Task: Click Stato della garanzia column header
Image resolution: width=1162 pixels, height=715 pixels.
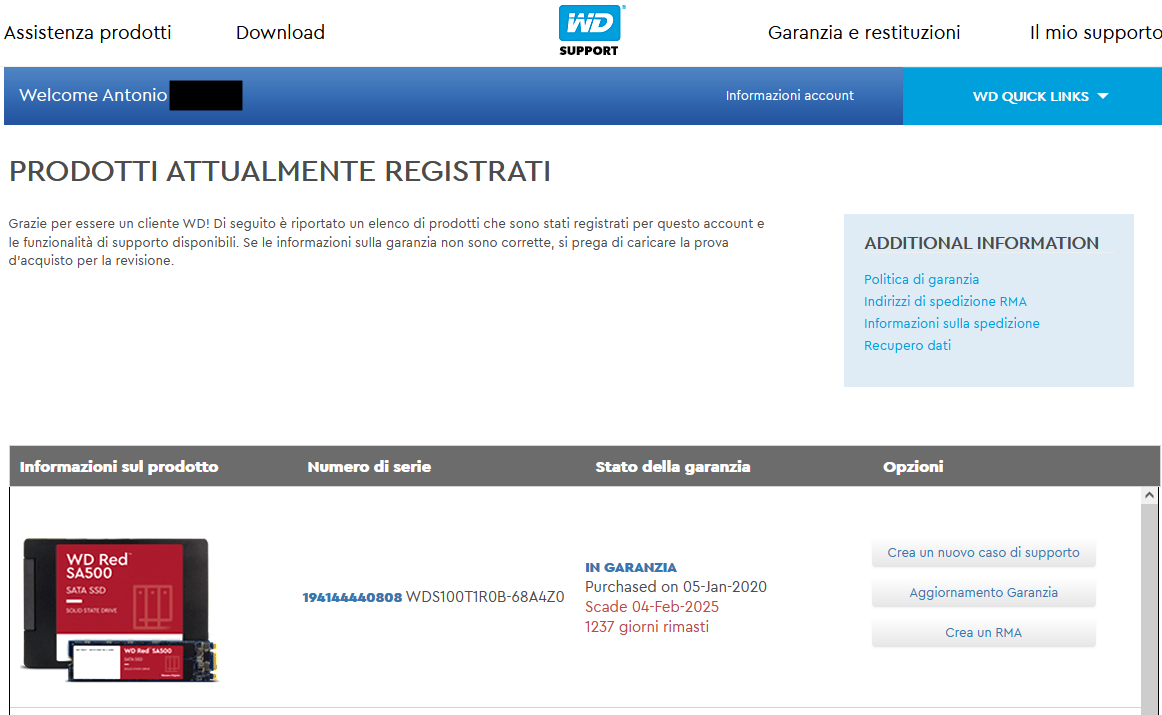Action: 673,467
